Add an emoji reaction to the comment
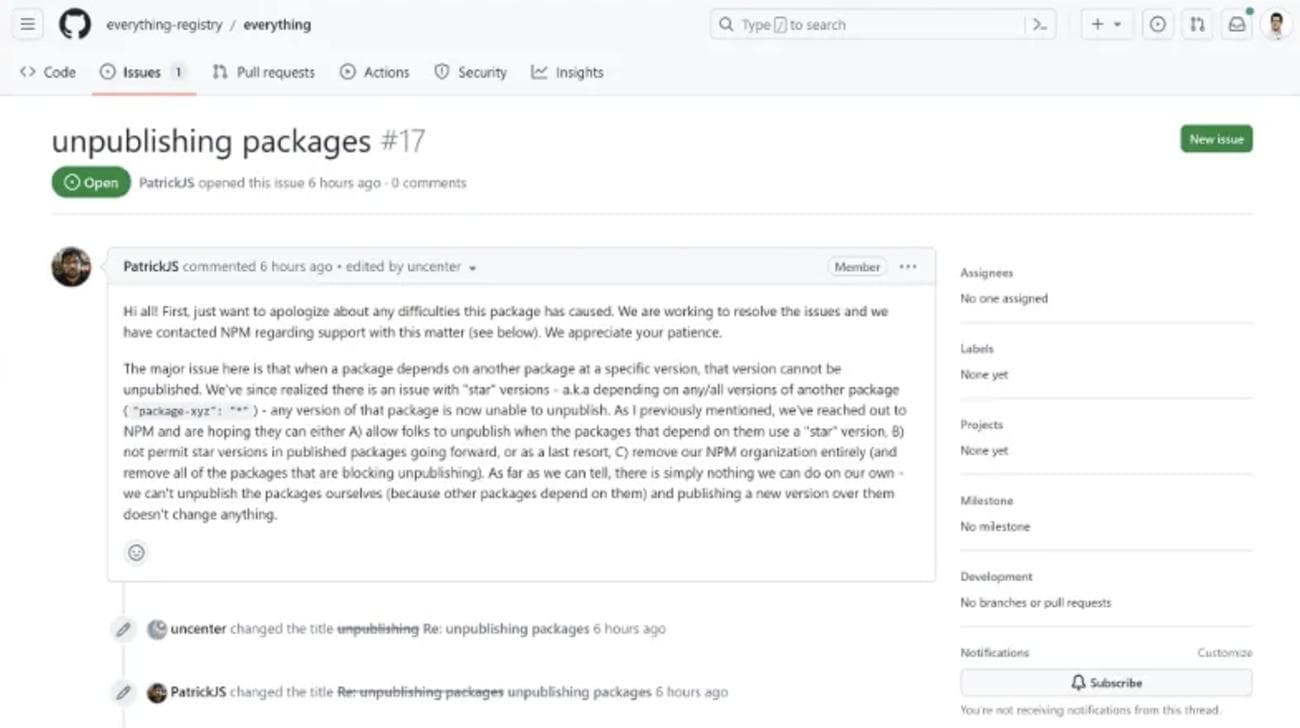Image resolution: width=1300 pixels, height=728 pixels. coord(136,552)
